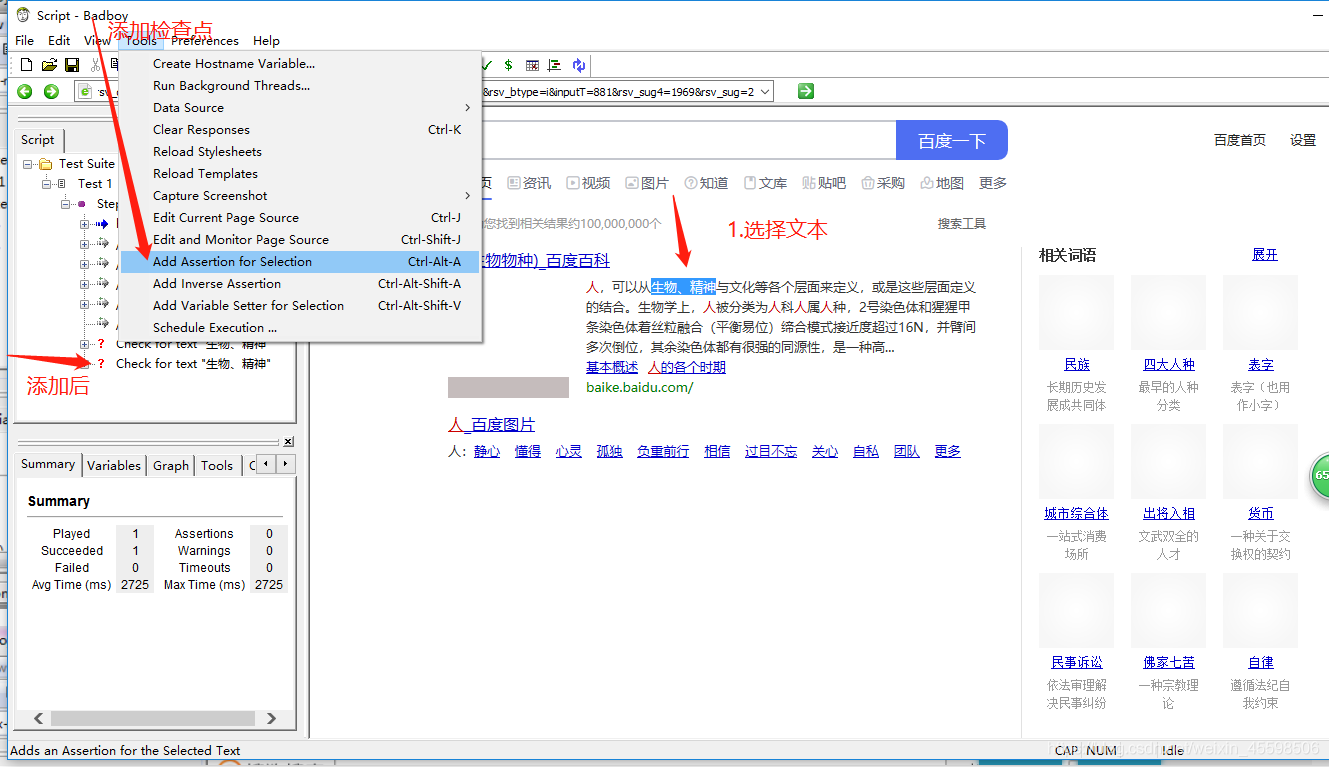This screenshot has width=1329, height=767.
Task: Click the green browser Back arrow
Action: (x=25, y=92)
